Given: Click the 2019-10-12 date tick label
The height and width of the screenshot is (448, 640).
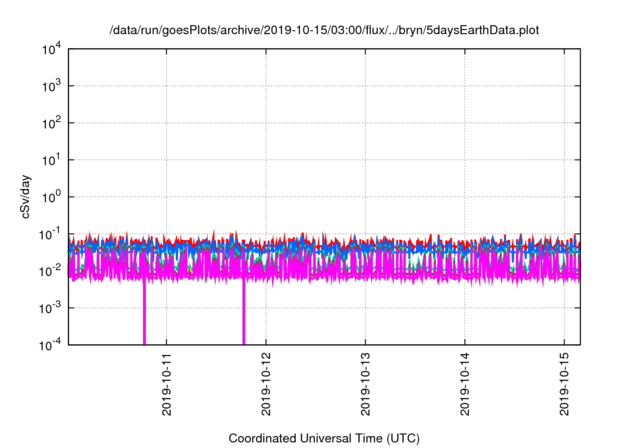Looking at the screenshot, I should 266,384.
